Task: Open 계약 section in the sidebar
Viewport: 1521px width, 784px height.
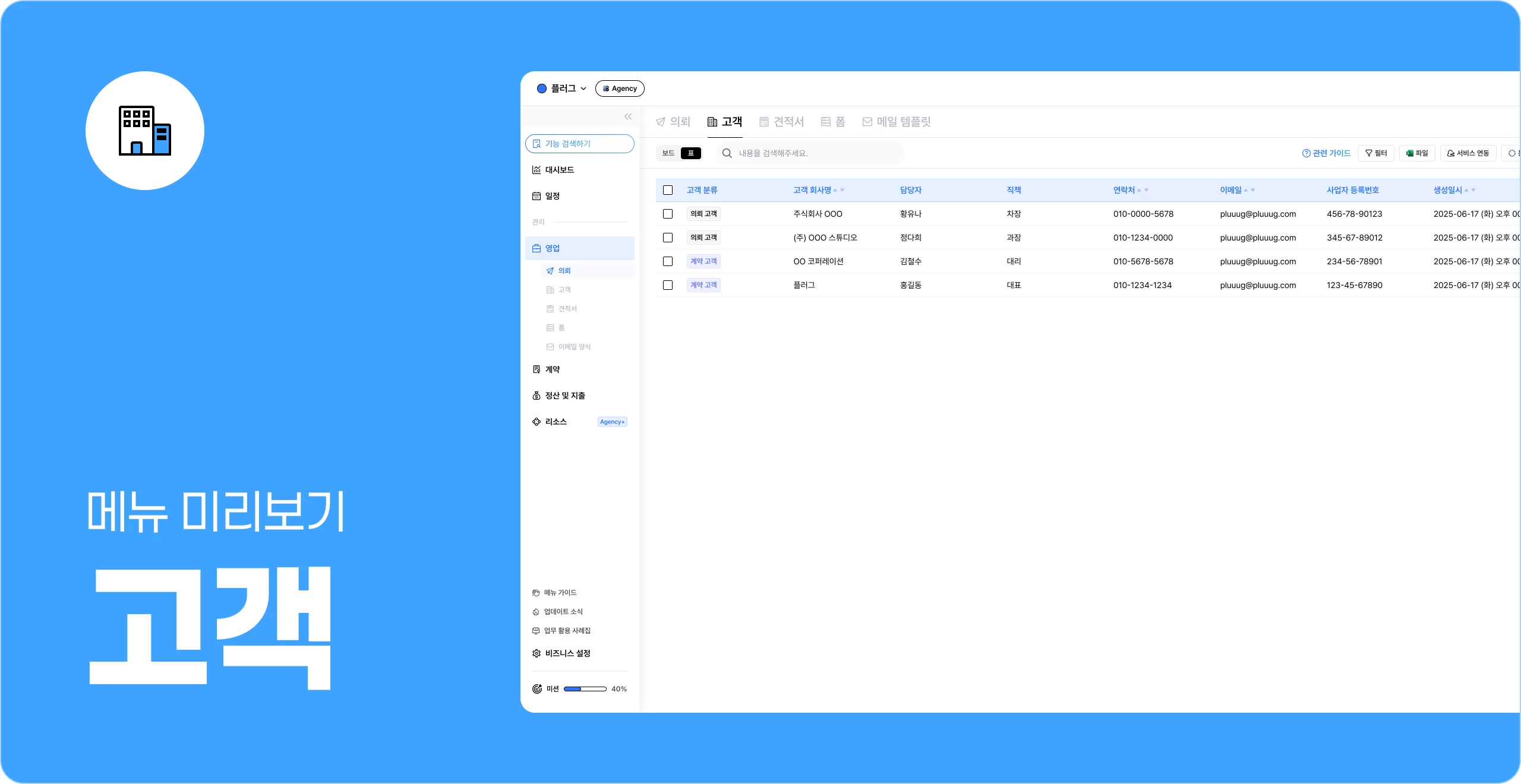Action: coord(552,369)
